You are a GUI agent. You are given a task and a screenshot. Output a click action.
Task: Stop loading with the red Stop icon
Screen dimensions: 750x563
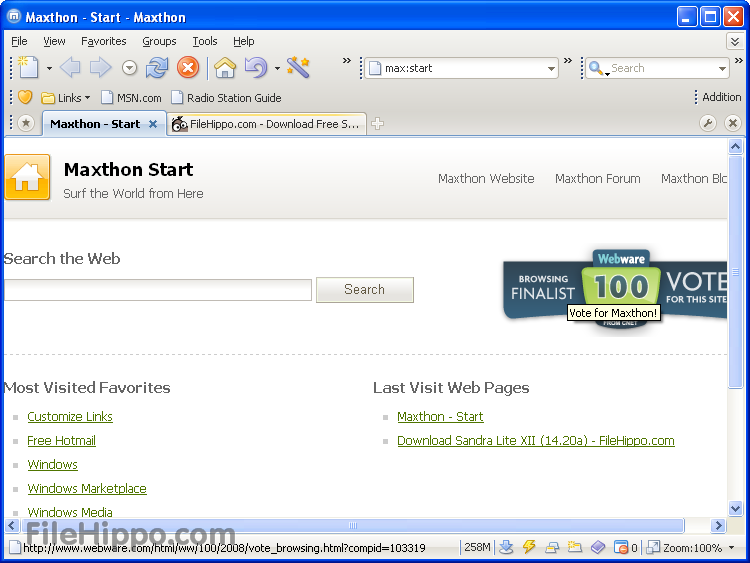[188, 67]
